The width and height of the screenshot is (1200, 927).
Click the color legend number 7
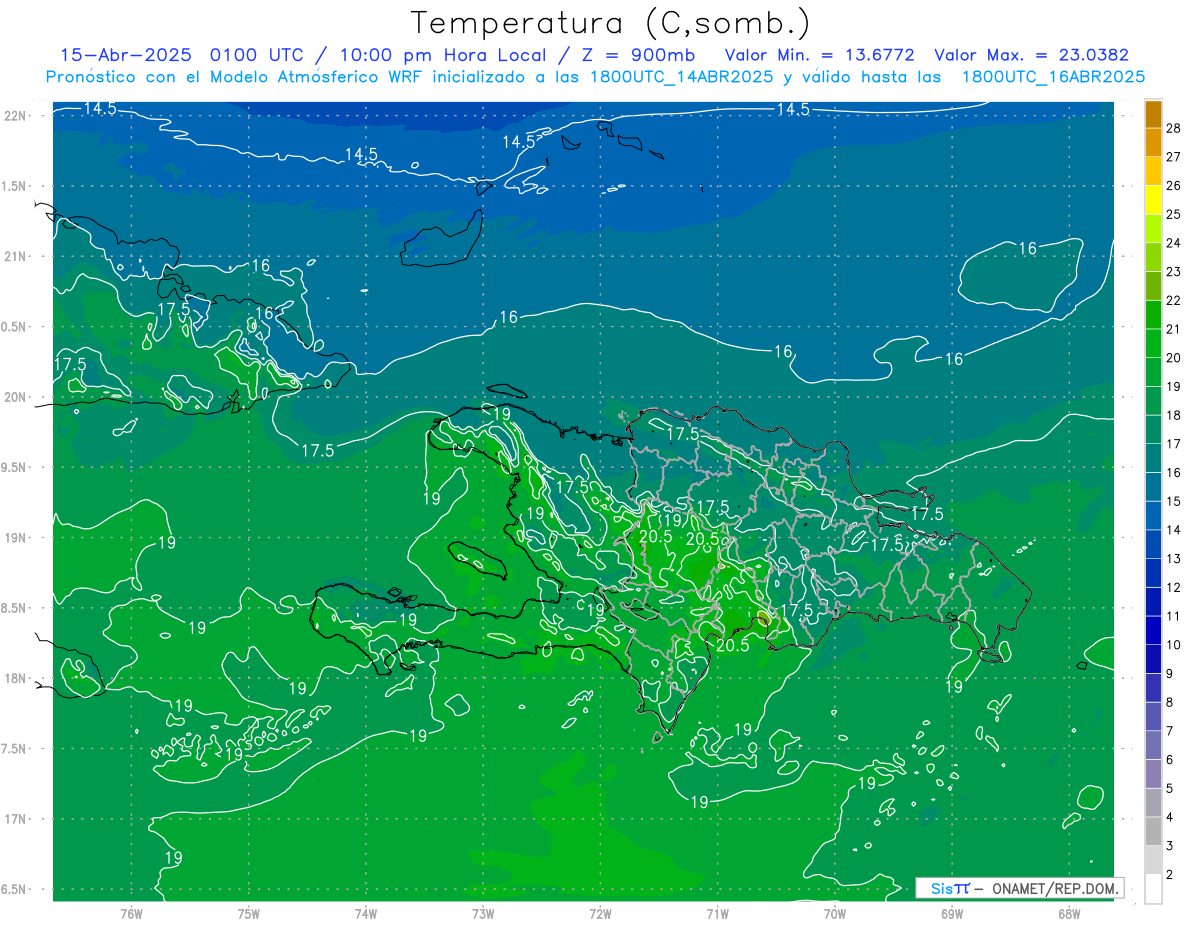point(1171,731)
